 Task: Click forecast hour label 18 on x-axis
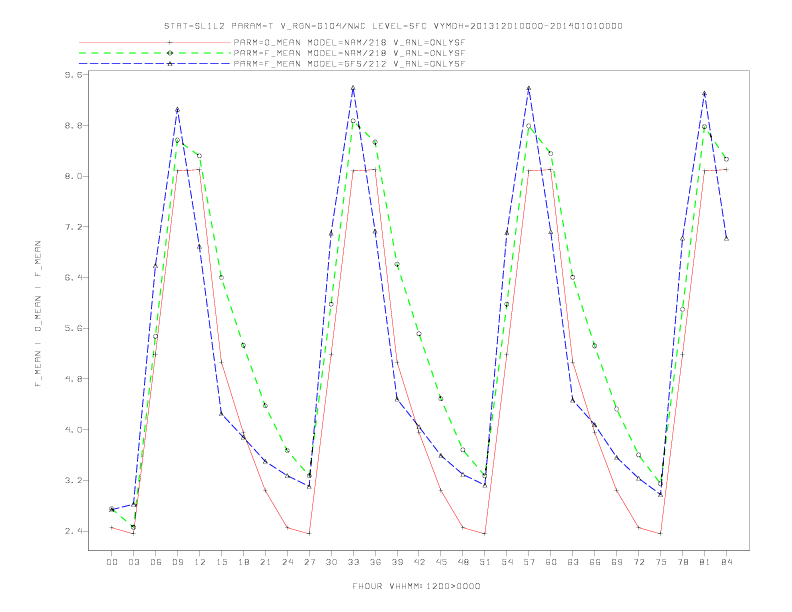click(243, 562)
